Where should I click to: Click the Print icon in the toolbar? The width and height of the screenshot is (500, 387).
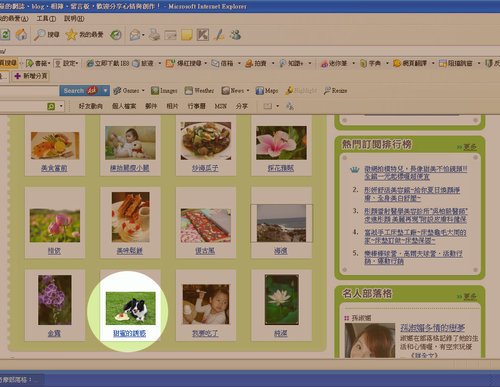pyautogui.click(x=154, y=35)
